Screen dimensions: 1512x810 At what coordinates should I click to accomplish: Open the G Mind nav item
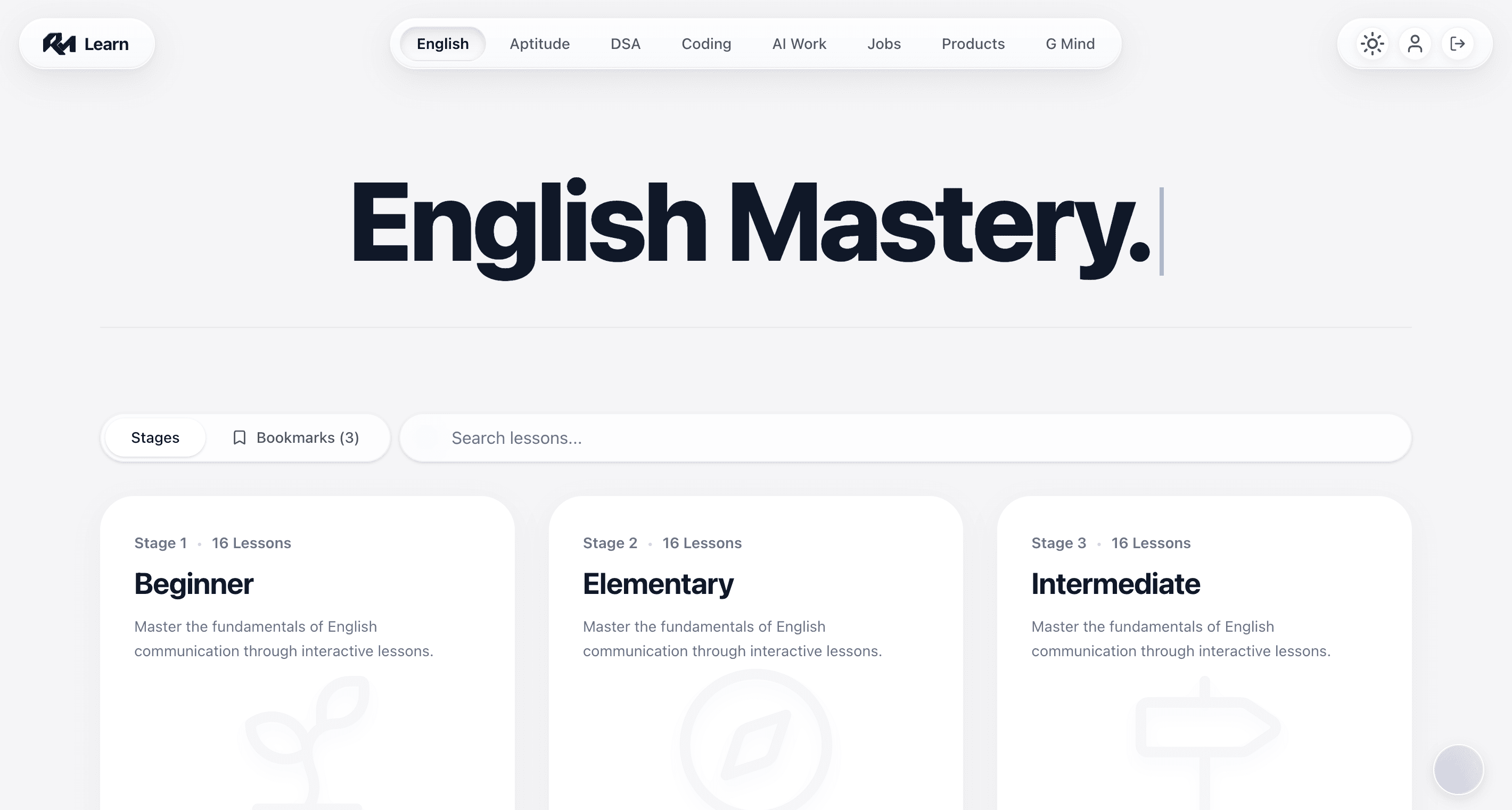pyautogui.click(x=1070, y=44)
